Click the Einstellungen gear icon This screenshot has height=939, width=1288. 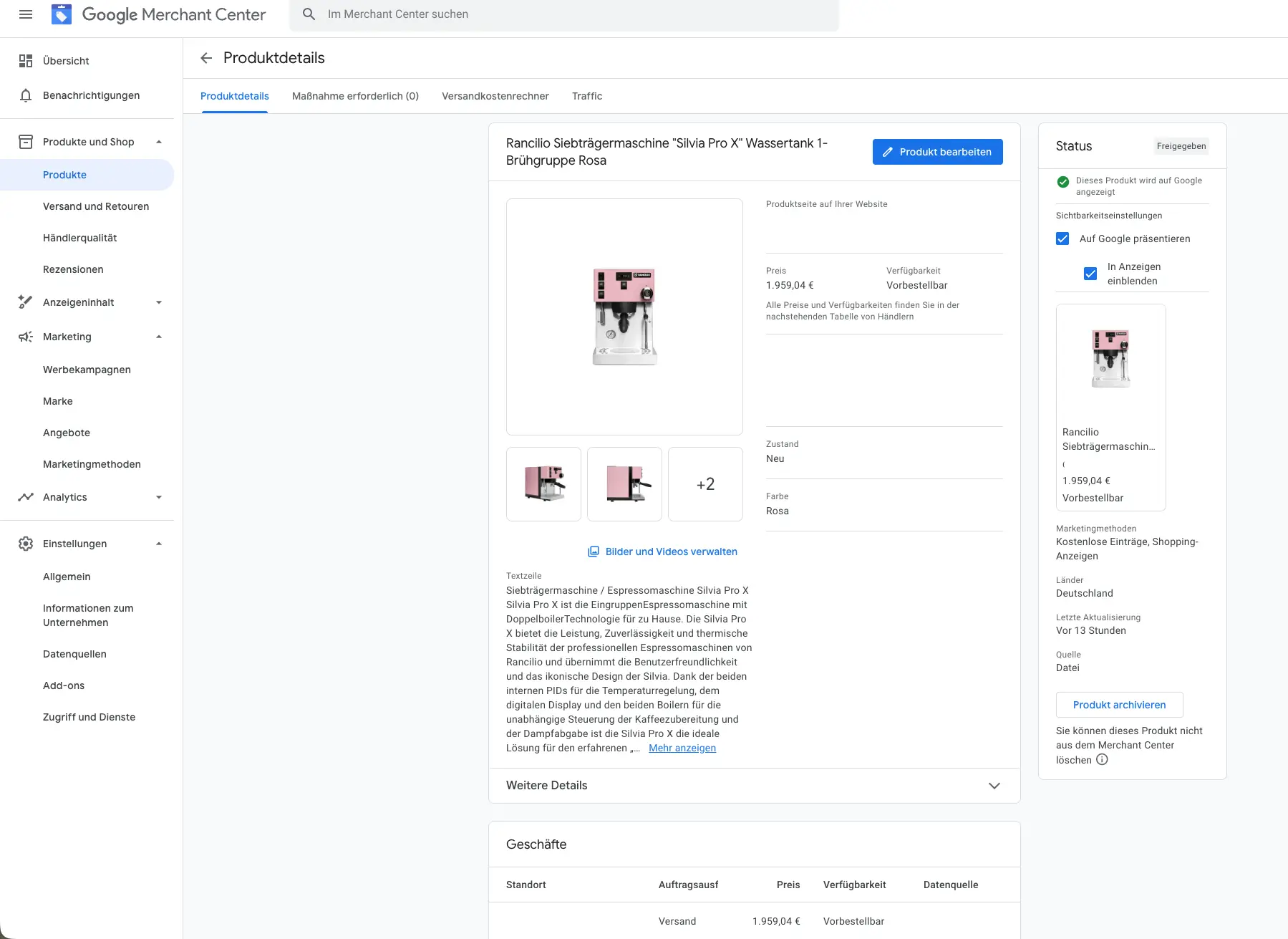click(x=26, y=544)
